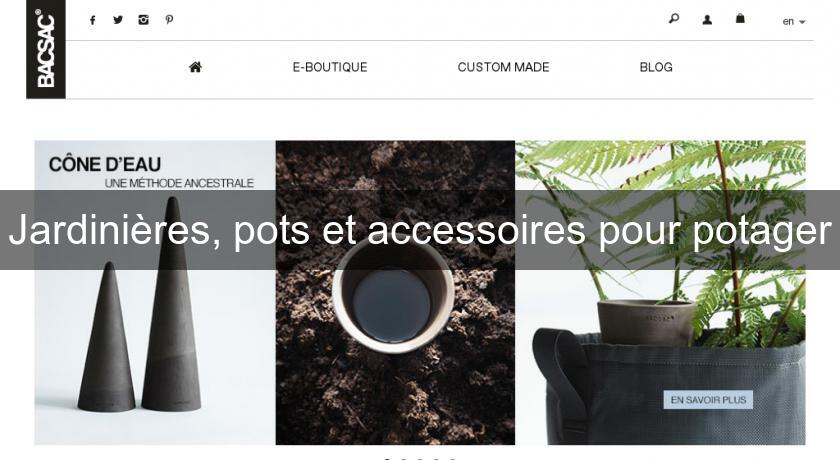Click the search magnifier icon
840x460 pixels.
(674, 19)
